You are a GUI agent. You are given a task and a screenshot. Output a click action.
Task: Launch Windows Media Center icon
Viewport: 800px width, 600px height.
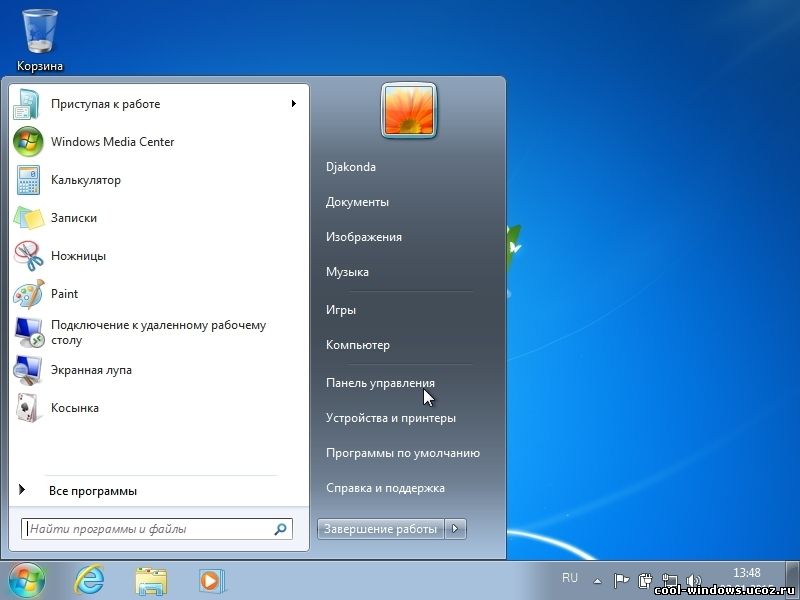click(x=28, y=142)
